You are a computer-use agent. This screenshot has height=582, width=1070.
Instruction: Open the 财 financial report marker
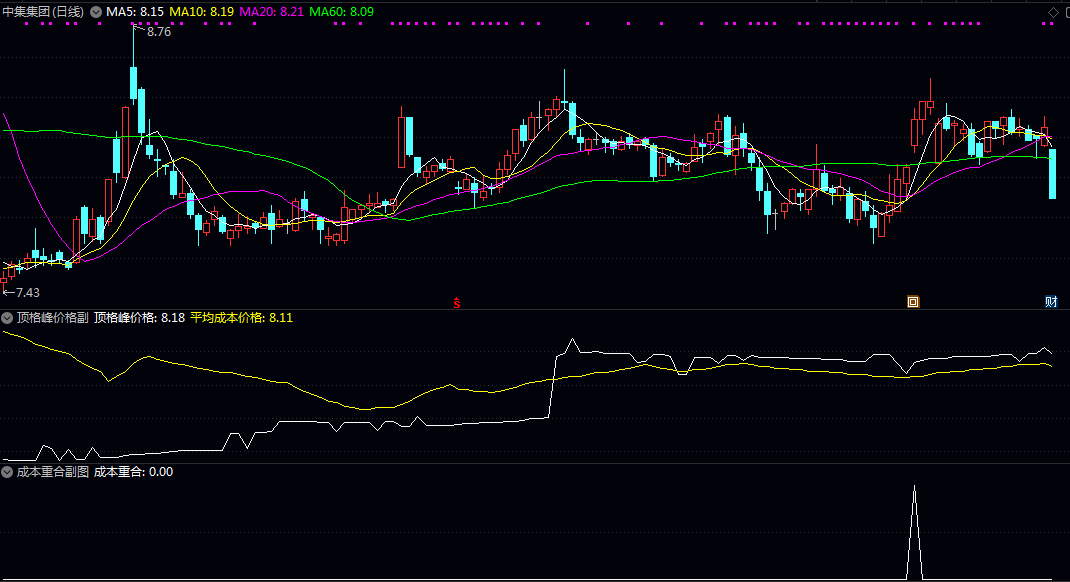(x=1051, y=301)
